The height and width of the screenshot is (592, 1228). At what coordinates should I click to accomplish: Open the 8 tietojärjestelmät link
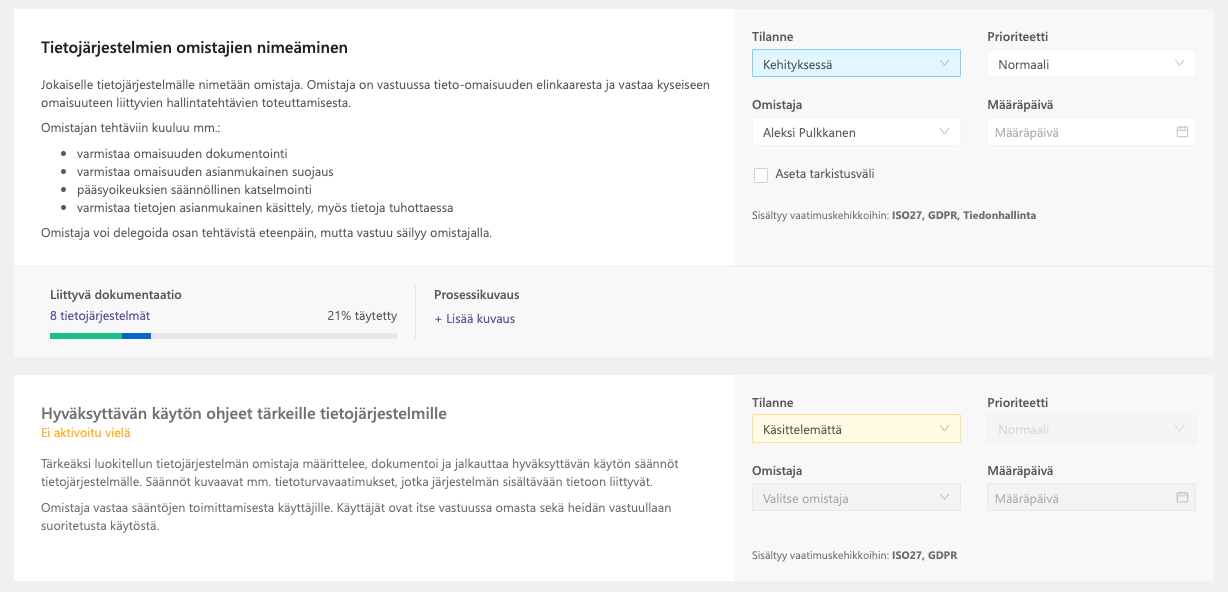click(100, 315)
